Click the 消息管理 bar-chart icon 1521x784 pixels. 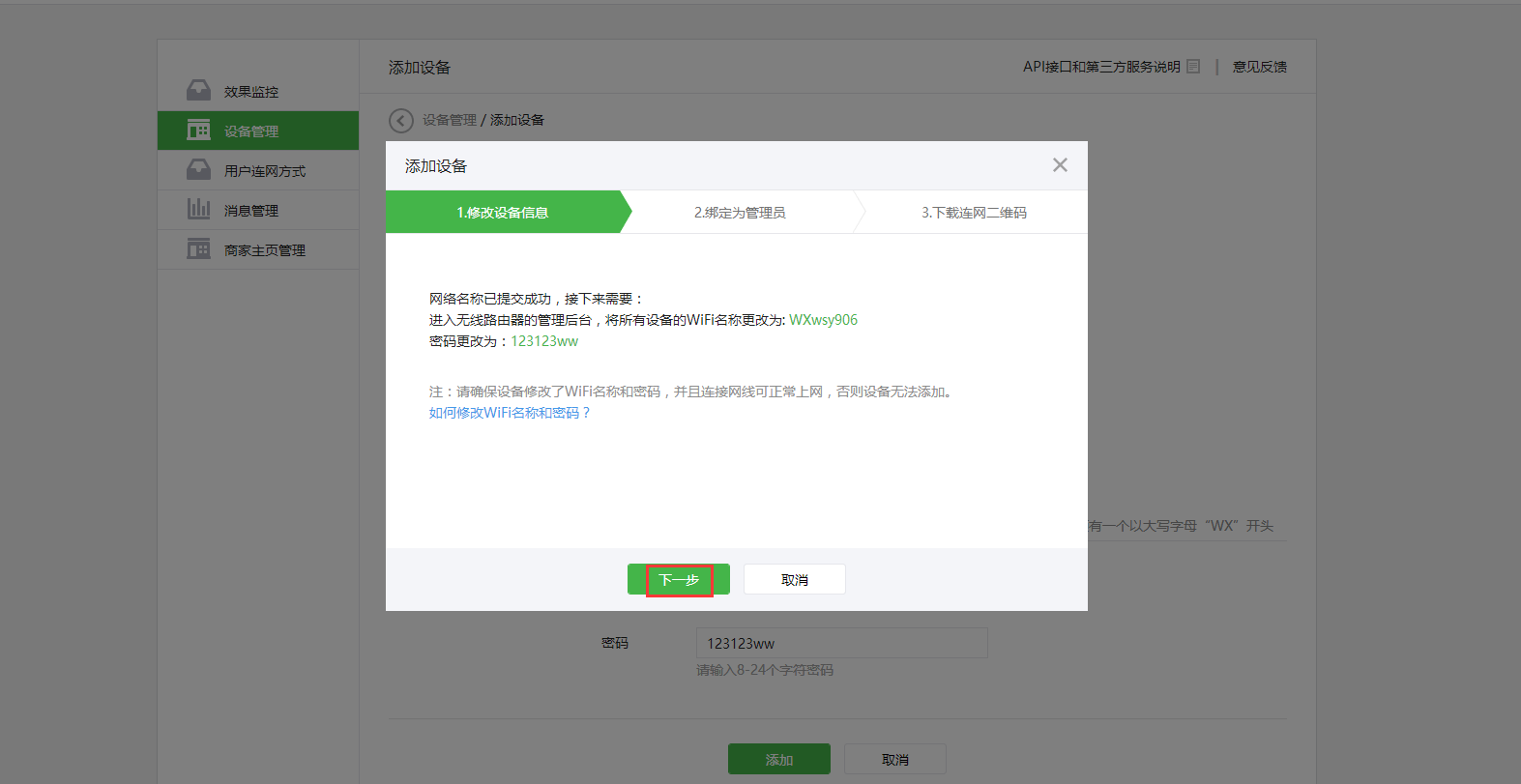pos(198,209)
